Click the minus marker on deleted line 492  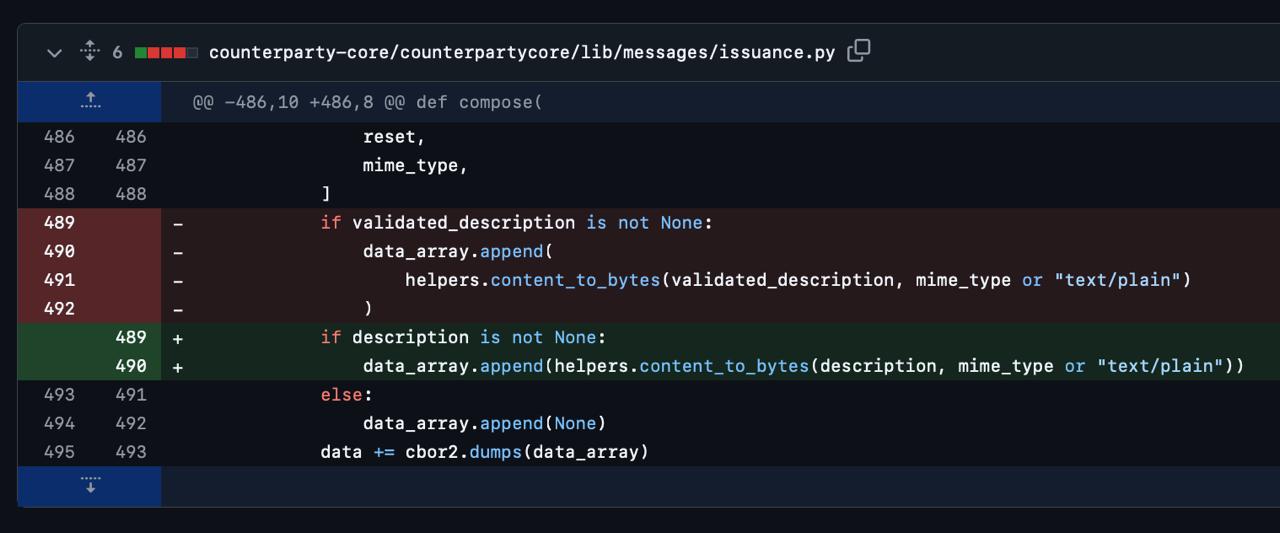click(x=178, y=309)
